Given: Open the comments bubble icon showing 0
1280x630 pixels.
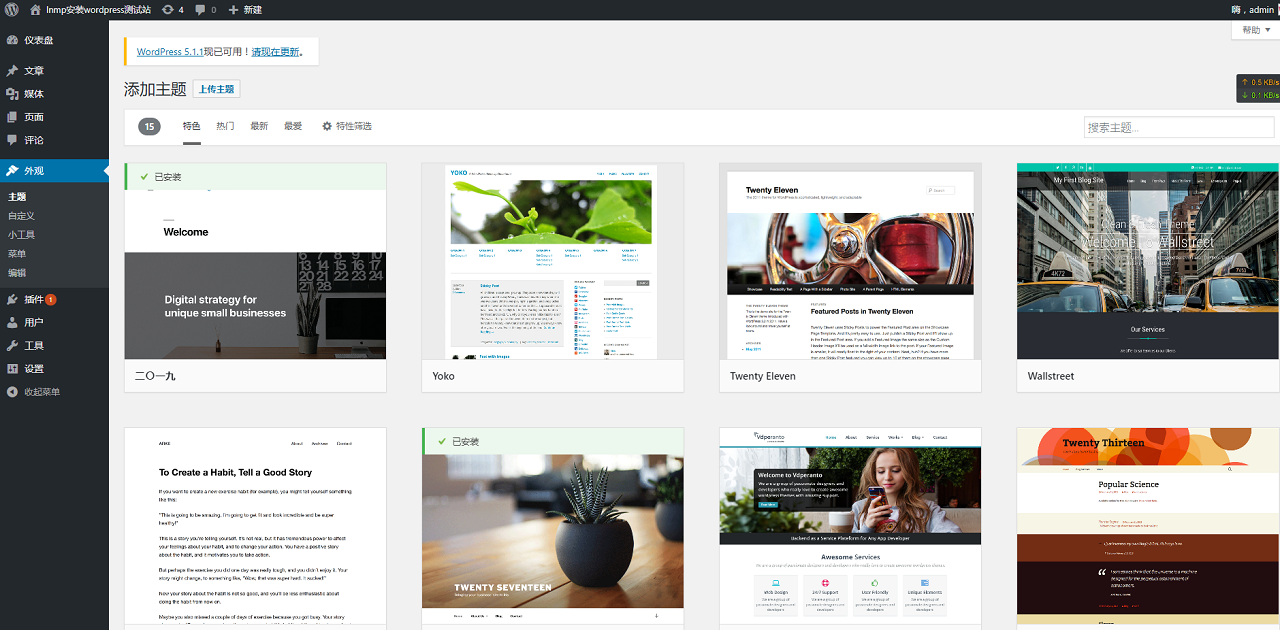Looking at the screenshot, I should point(200,10).
